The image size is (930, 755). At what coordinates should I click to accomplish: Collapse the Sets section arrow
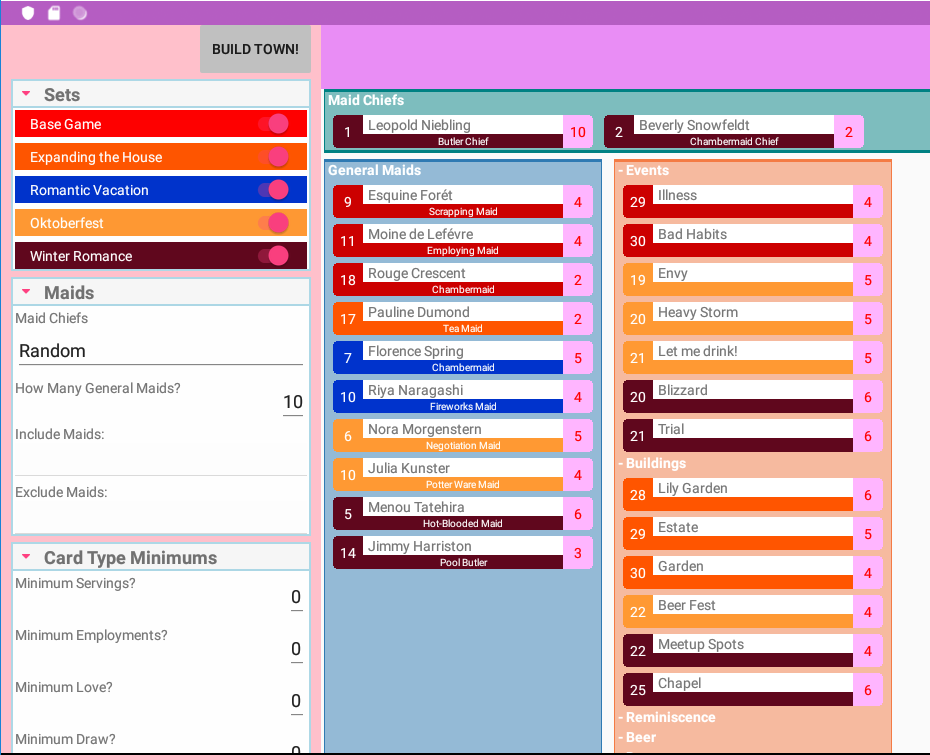pos(26,94)
